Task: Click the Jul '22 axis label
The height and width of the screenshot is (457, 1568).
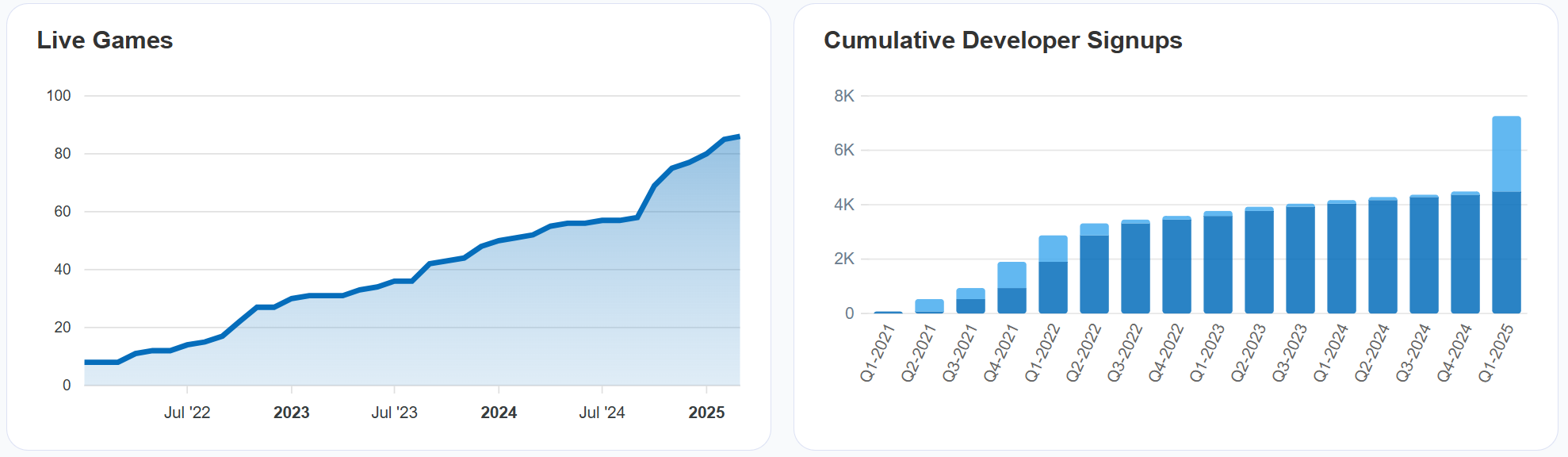Action: click(x=187, y=413)
